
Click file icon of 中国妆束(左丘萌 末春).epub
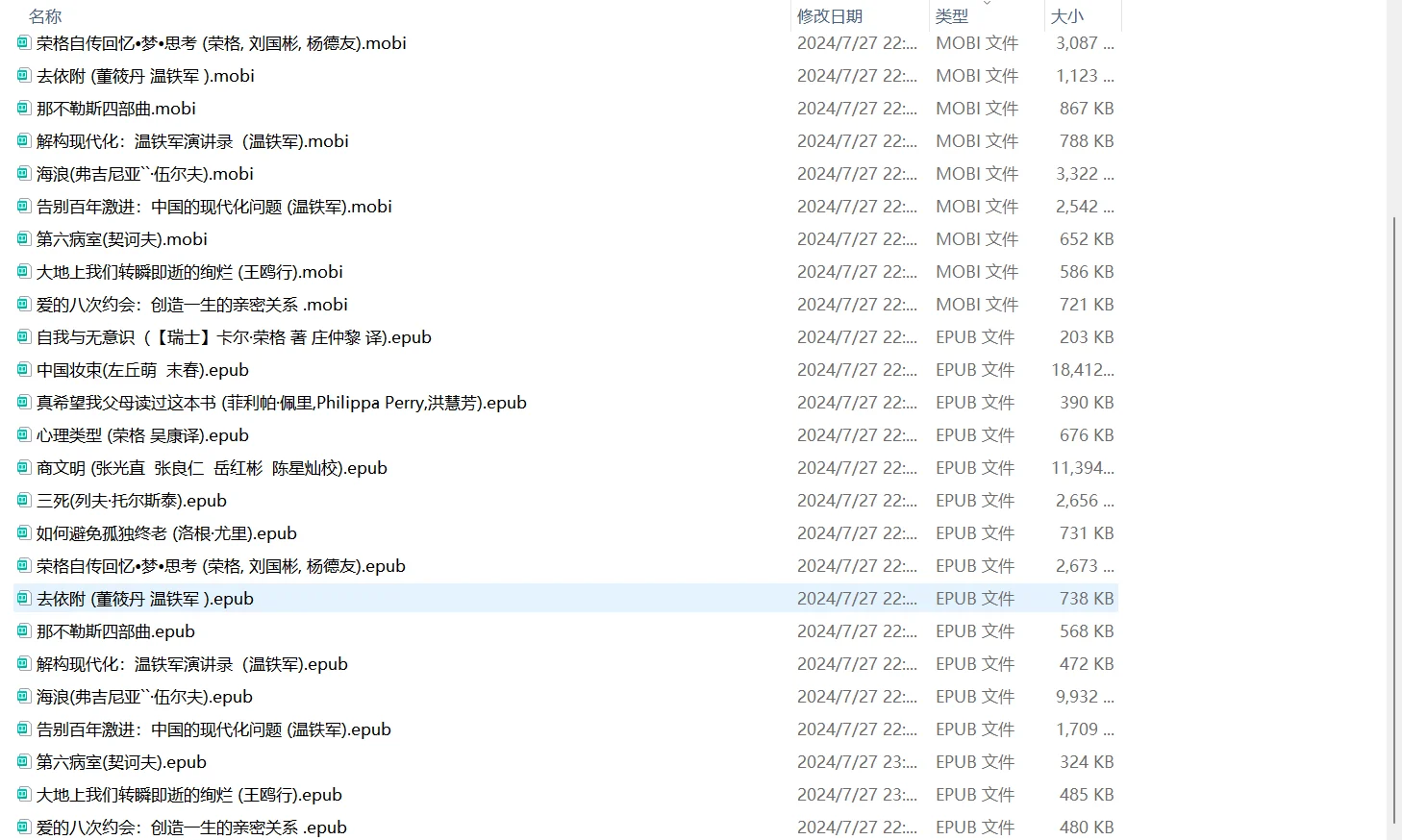tap(24, 370)
